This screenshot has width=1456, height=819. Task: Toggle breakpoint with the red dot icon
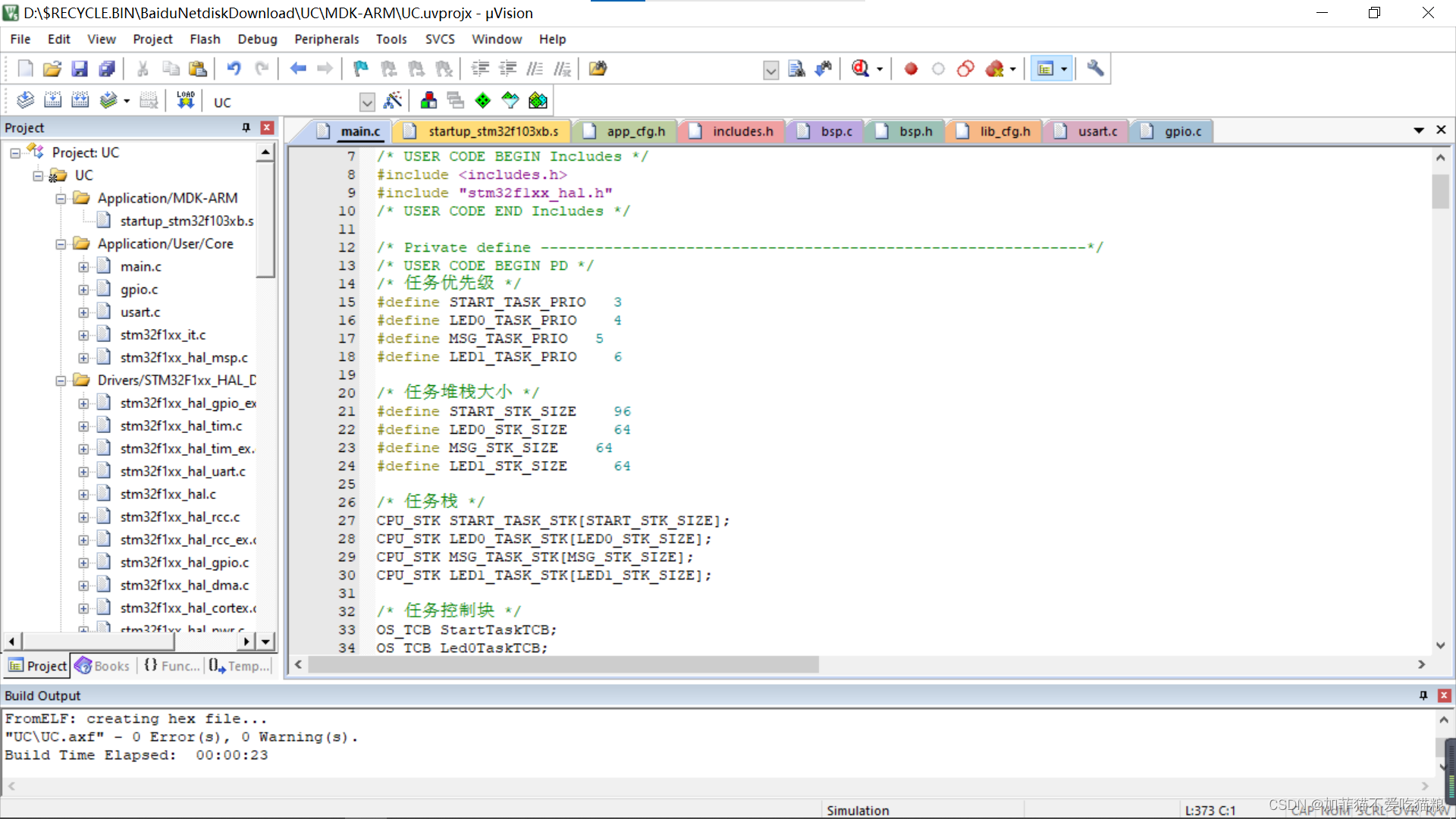[911, 69]
